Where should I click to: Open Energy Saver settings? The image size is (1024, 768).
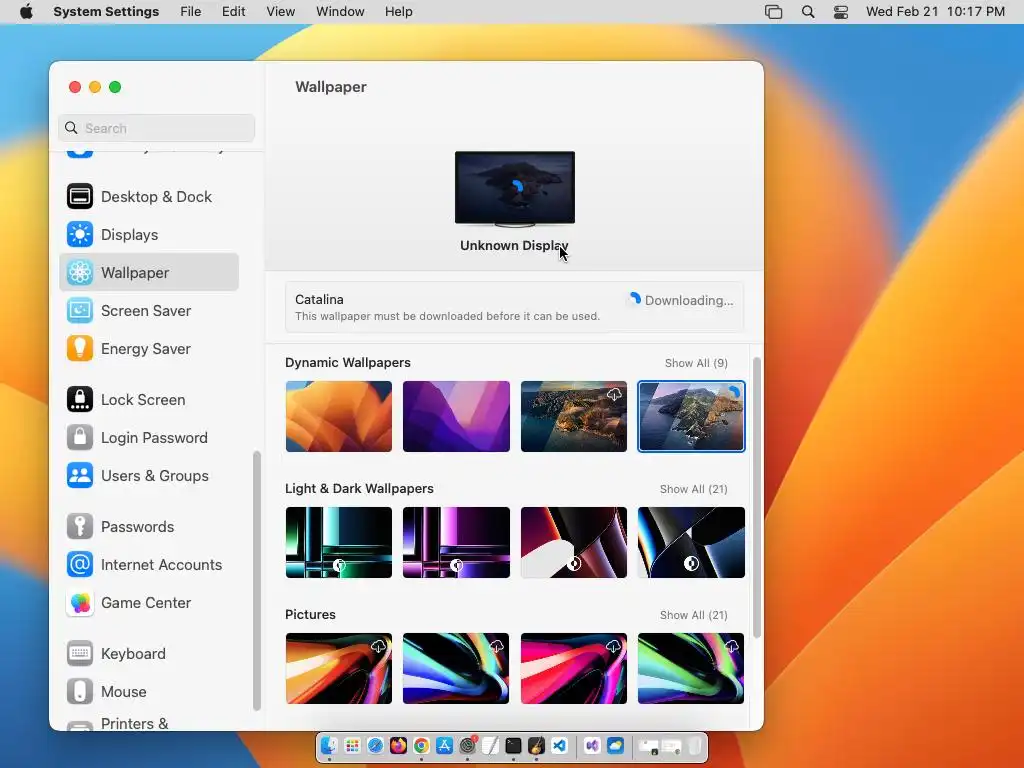(x=149, y=348)
